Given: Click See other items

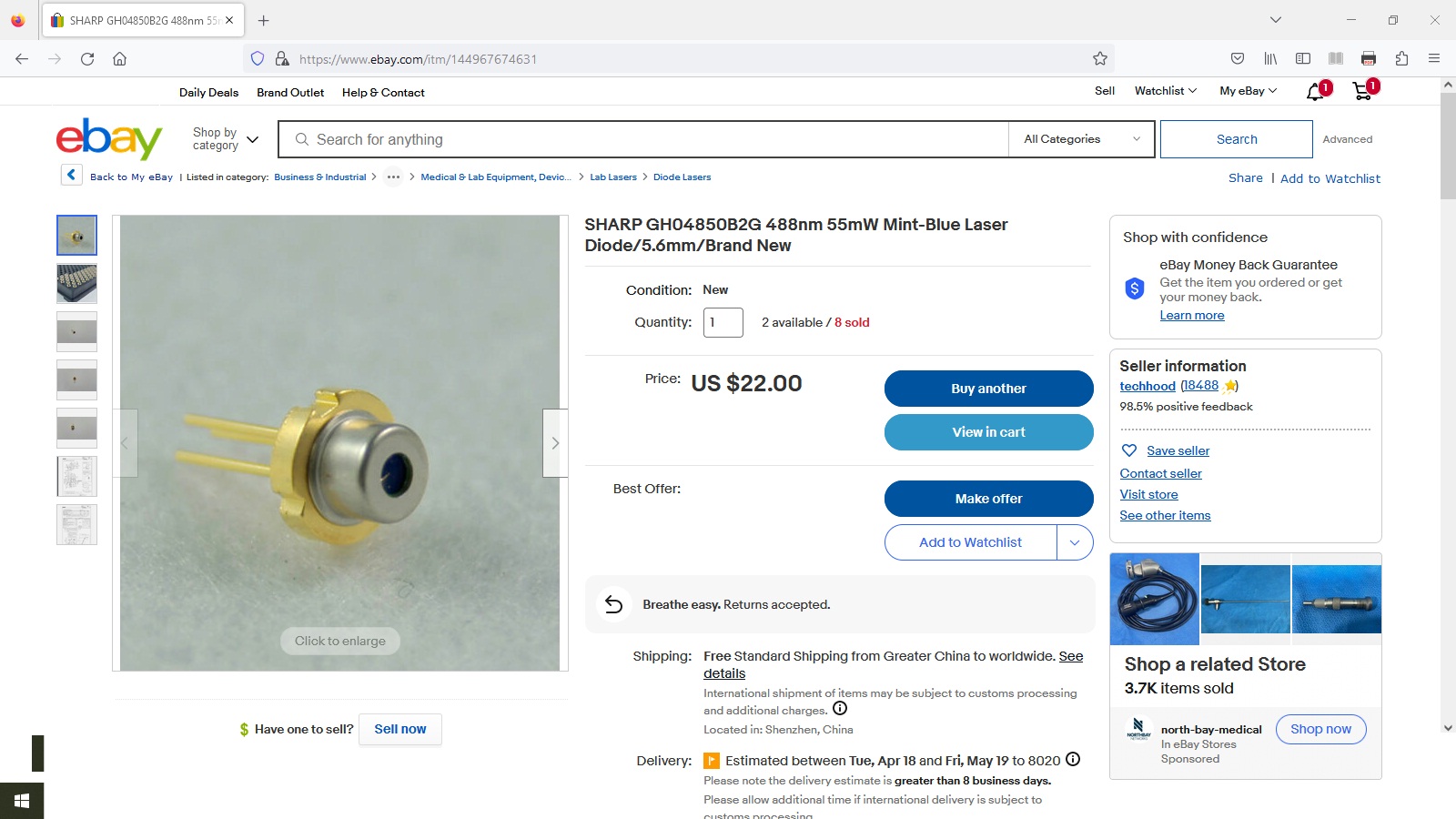Looking at the screenshot, I should 1165,515.
